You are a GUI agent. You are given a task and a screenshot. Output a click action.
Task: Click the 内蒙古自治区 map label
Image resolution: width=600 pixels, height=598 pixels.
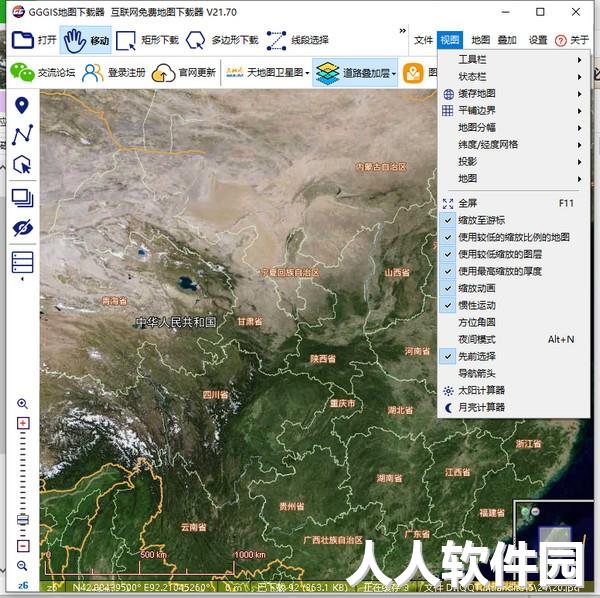coord(381,167)
